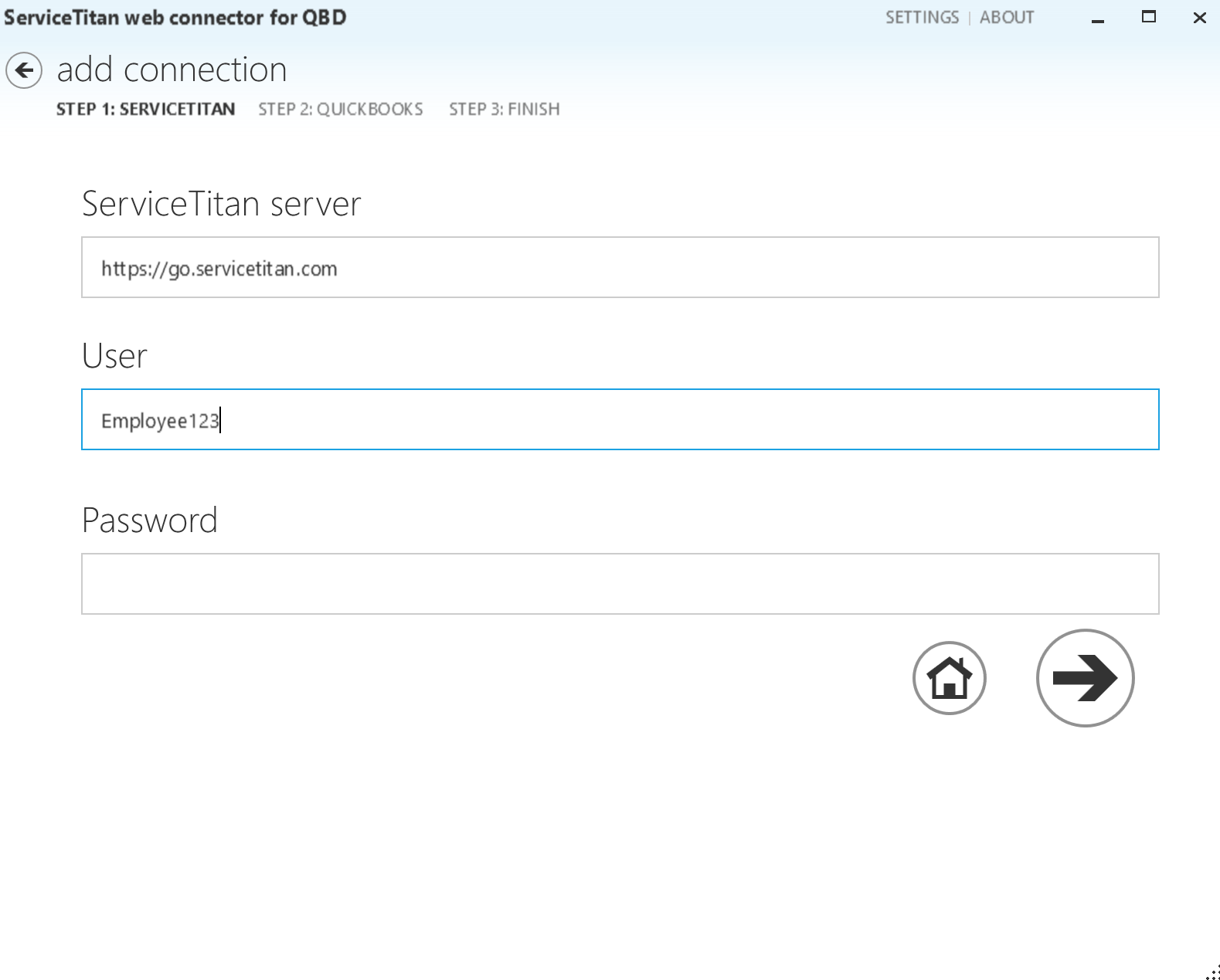
Task: Click the 'Password' label
Action: tap(150, 521)
